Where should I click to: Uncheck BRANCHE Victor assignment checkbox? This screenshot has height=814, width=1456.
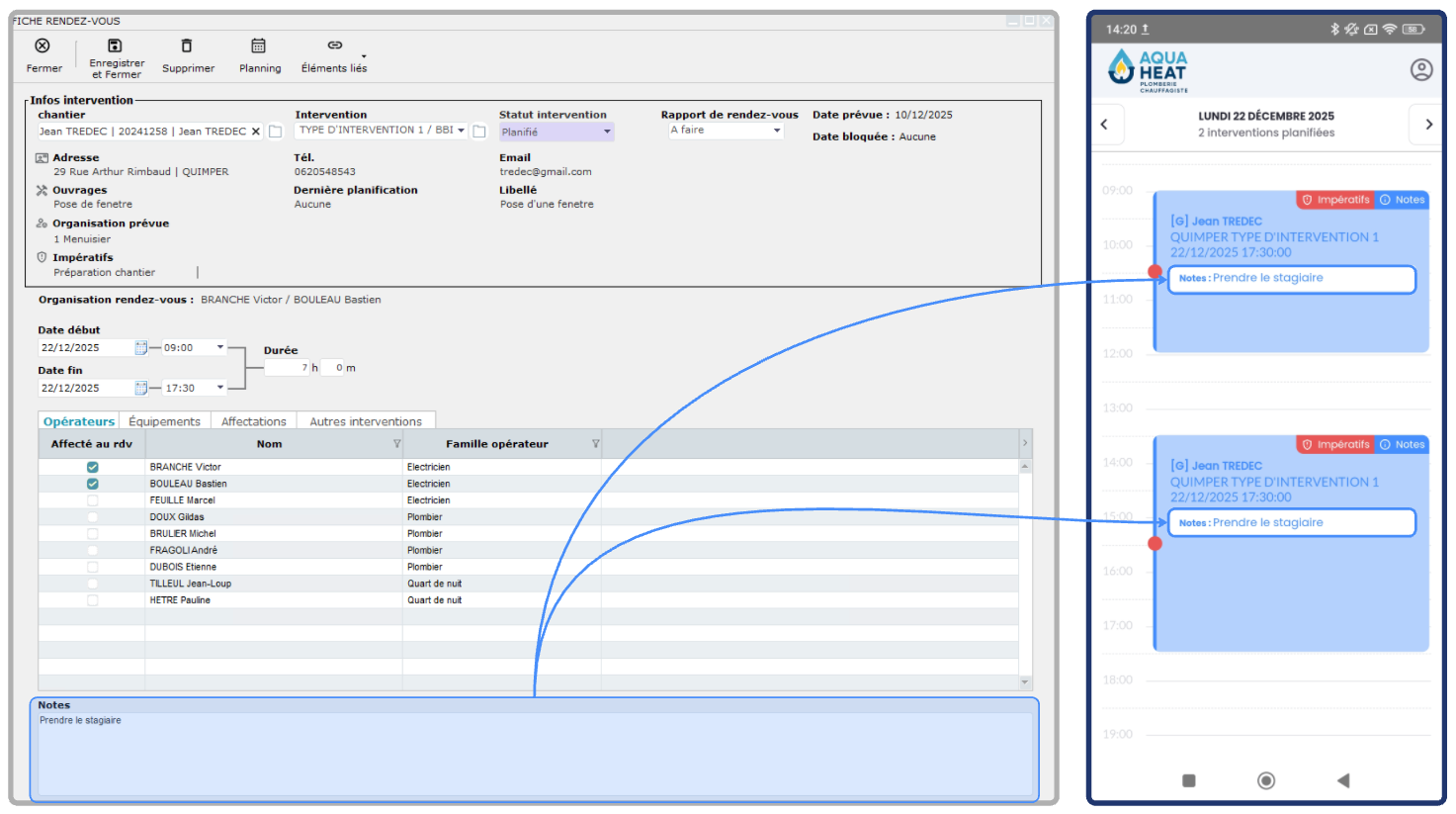coord(92,467)
